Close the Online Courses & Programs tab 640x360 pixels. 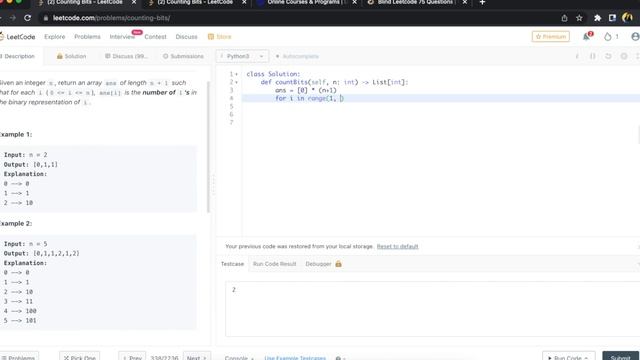pos(354,2)
